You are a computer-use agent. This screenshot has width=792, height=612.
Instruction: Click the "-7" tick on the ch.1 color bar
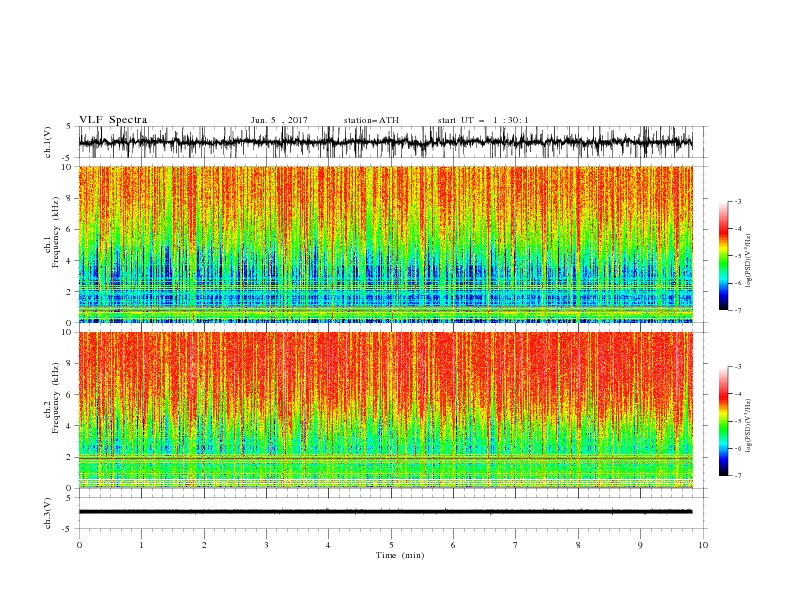click(737, 310)
